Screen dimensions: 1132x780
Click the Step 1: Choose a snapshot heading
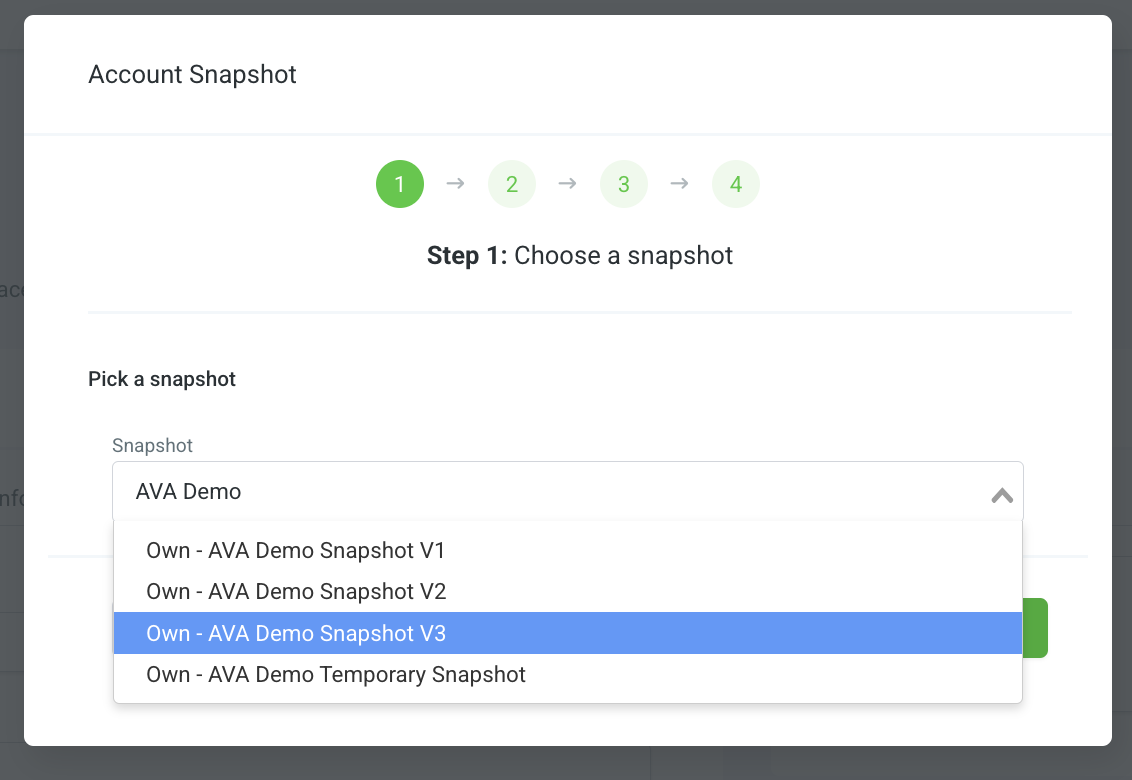[580, 256]
